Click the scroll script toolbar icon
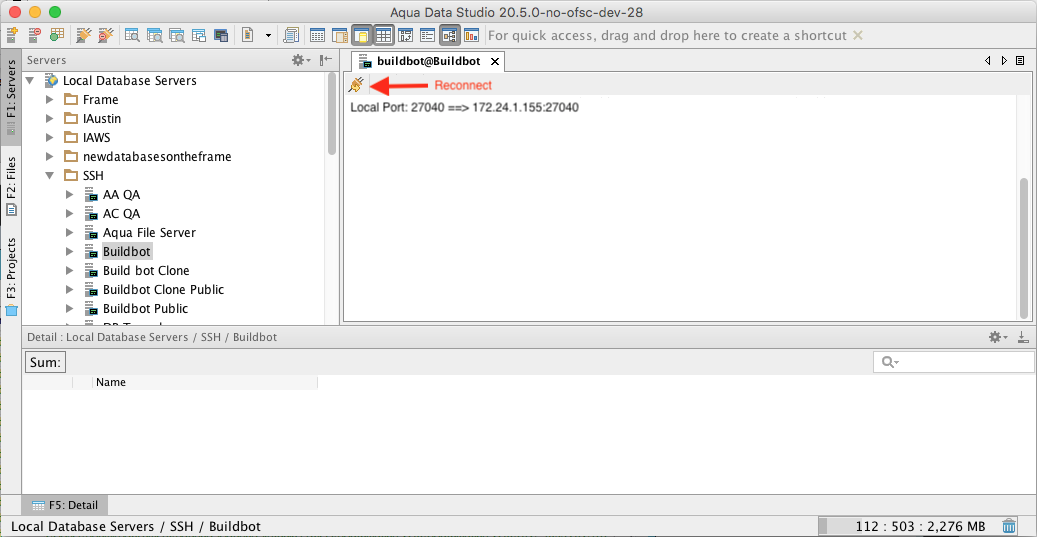The image size is (1037, 537). 291,35
